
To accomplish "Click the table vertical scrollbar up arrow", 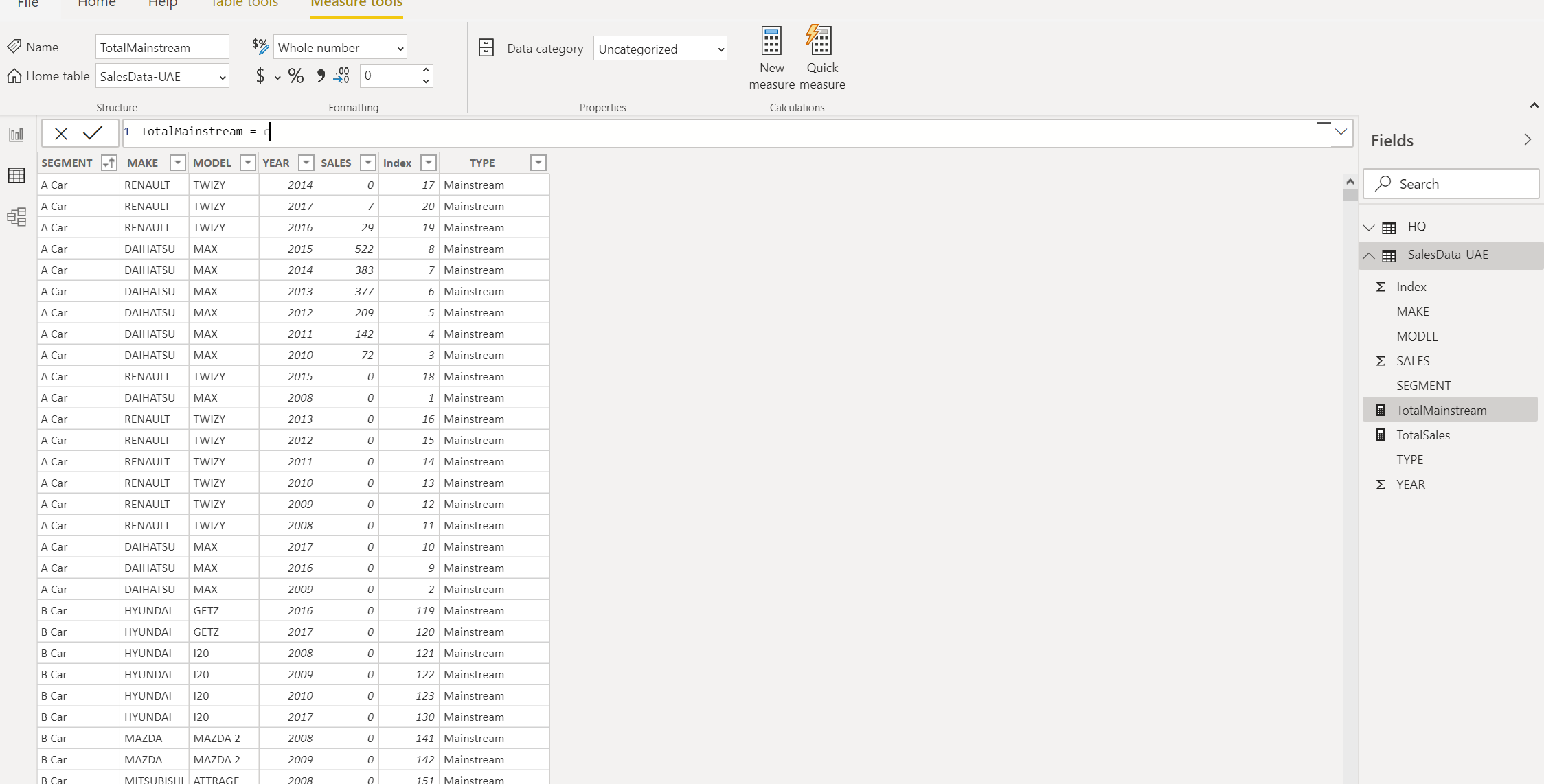I will point(1350,181).
